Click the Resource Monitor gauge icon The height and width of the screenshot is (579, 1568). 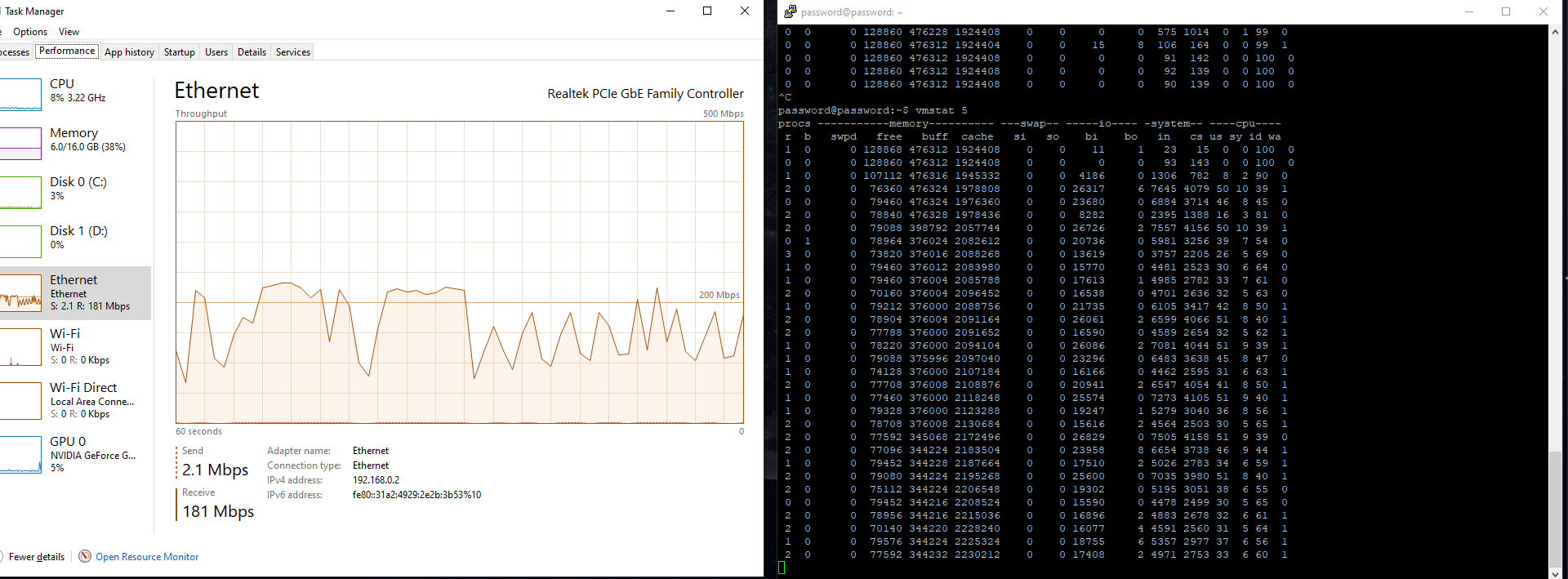click(x=85, y=556)
